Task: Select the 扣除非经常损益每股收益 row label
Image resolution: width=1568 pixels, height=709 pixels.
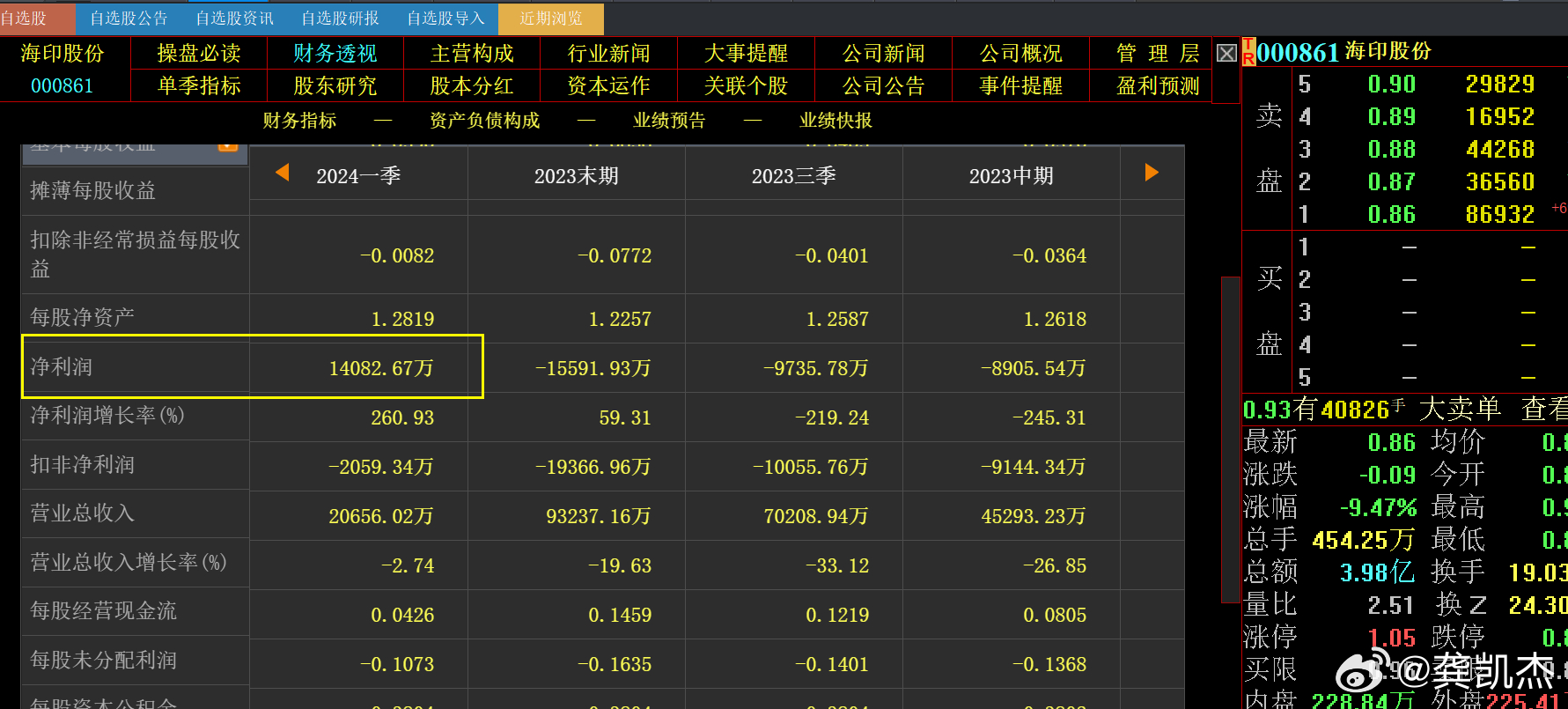Action: (135, 255)
